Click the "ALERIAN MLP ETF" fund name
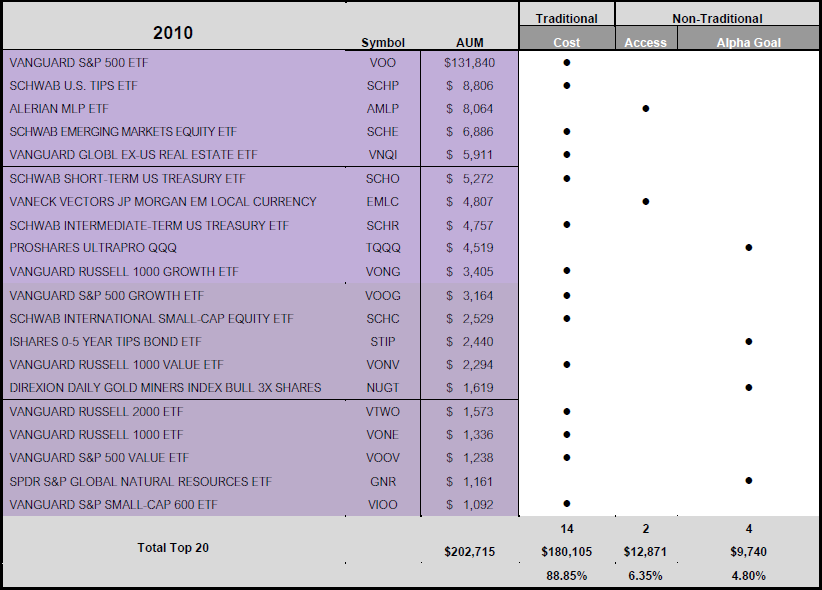Image resolution: width=822 pixels, height=590 pixels. (x=59, y=109)
